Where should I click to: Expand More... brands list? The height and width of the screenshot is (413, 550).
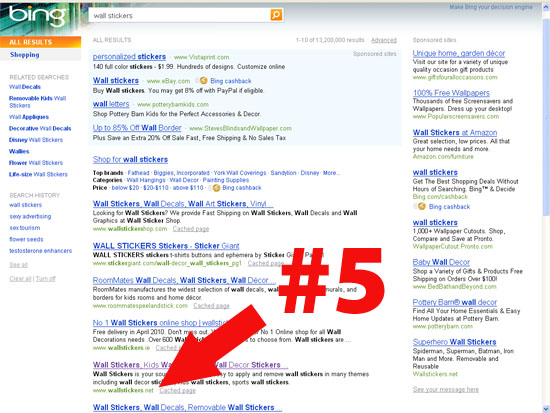(331, 173)
